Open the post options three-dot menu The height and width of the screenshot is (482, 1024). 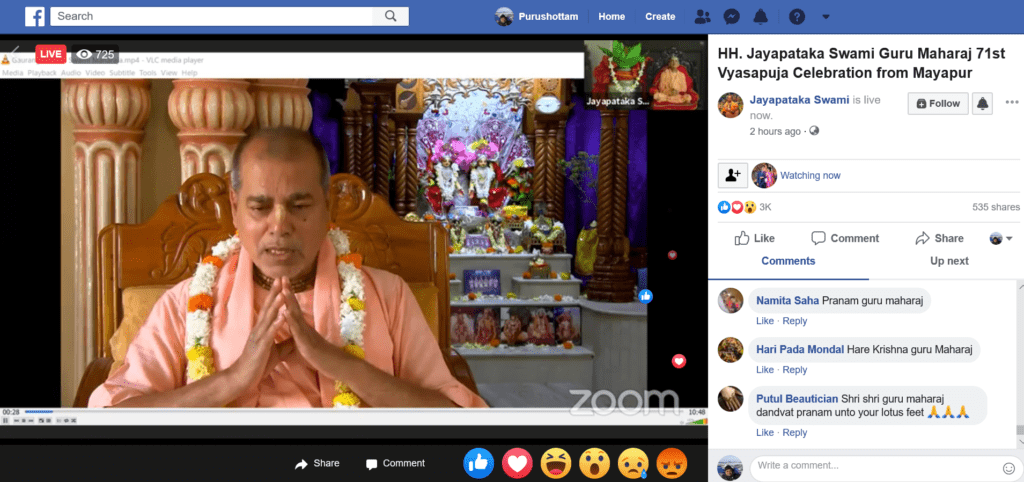1011,103
